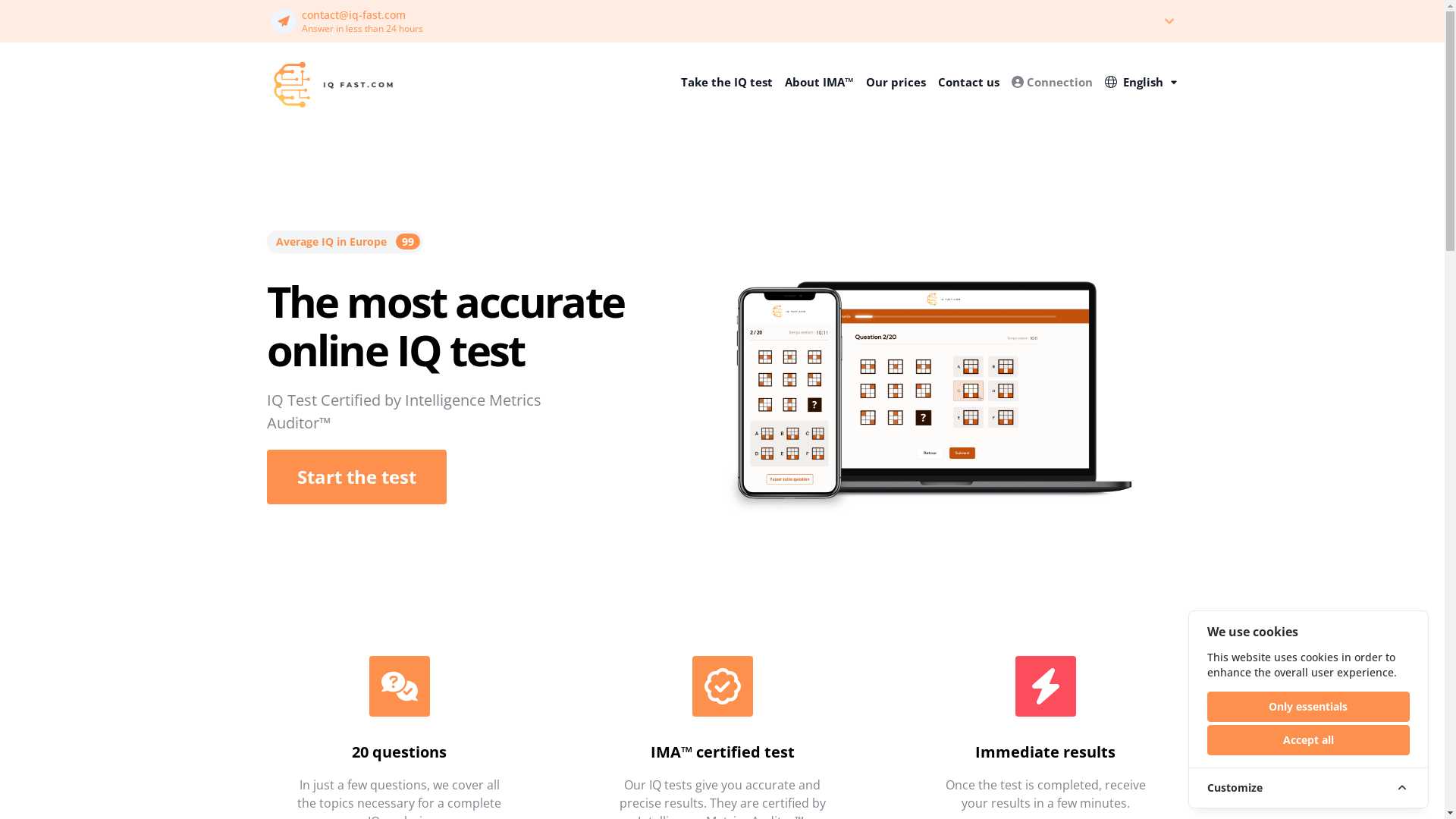Screen dimensions: 1456x819
Task: Expand the About IMA dropdown menu
Action: coord(818,82)
